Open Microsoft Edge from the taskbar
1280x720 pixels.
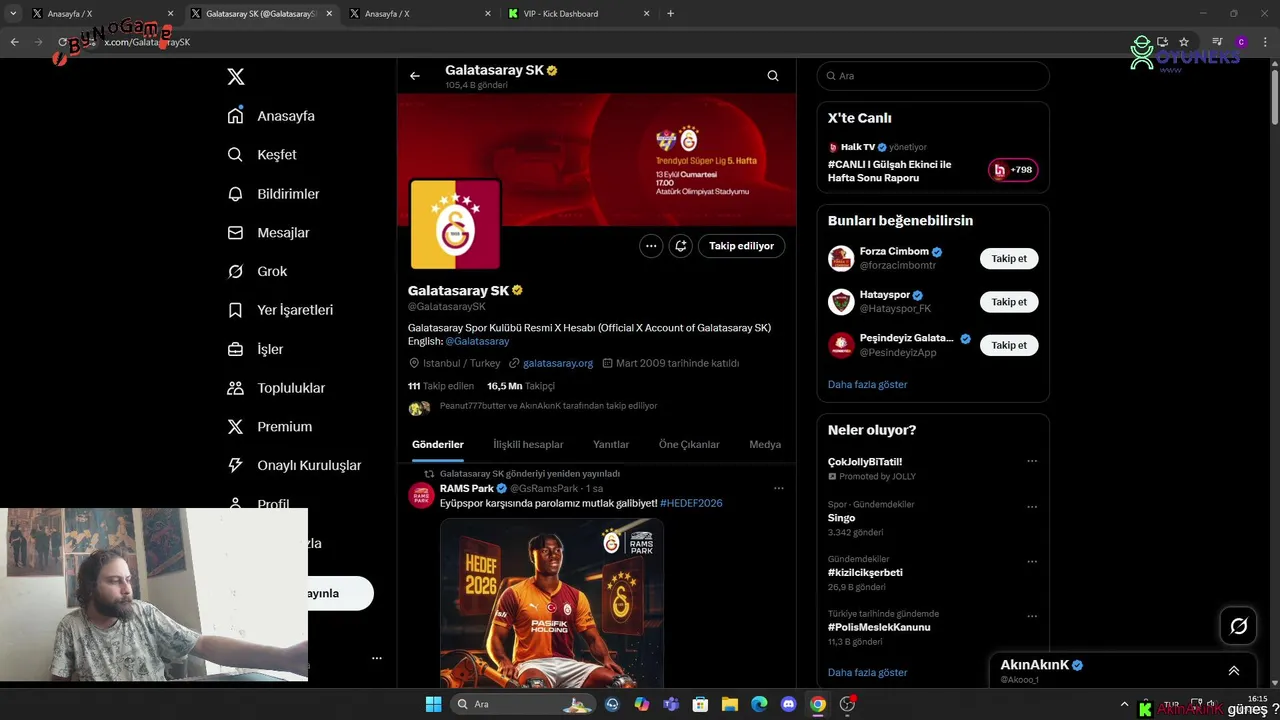(759, 704)
